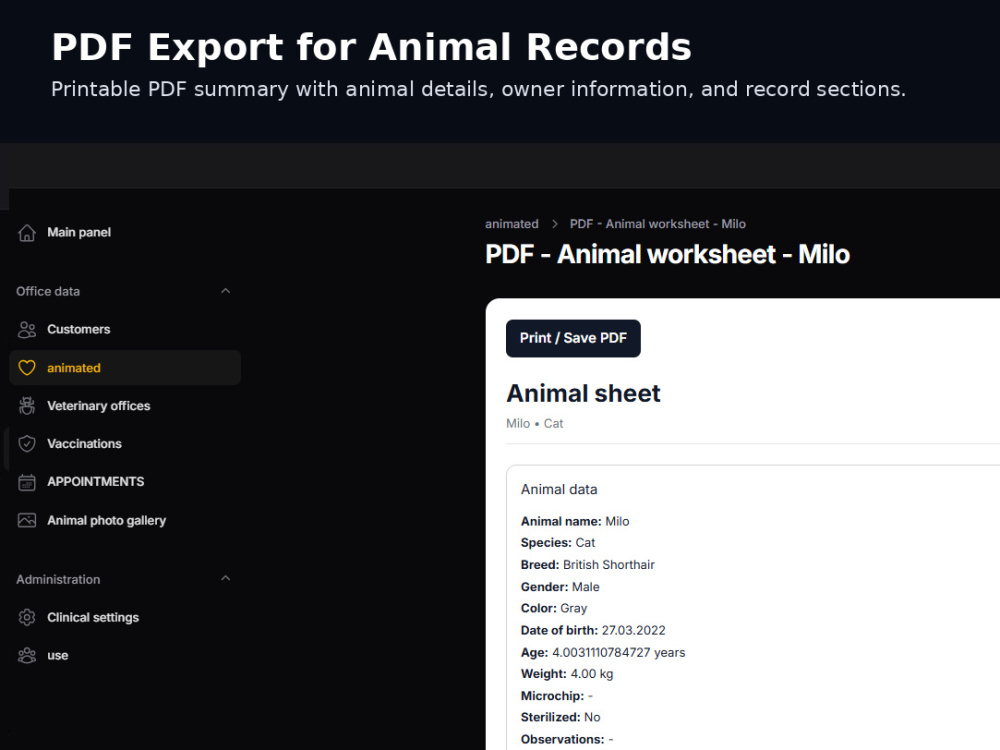1000x750 pixels.
Task: Click the Milo • Cat subtitle
Action: click(x=534, y=423)
